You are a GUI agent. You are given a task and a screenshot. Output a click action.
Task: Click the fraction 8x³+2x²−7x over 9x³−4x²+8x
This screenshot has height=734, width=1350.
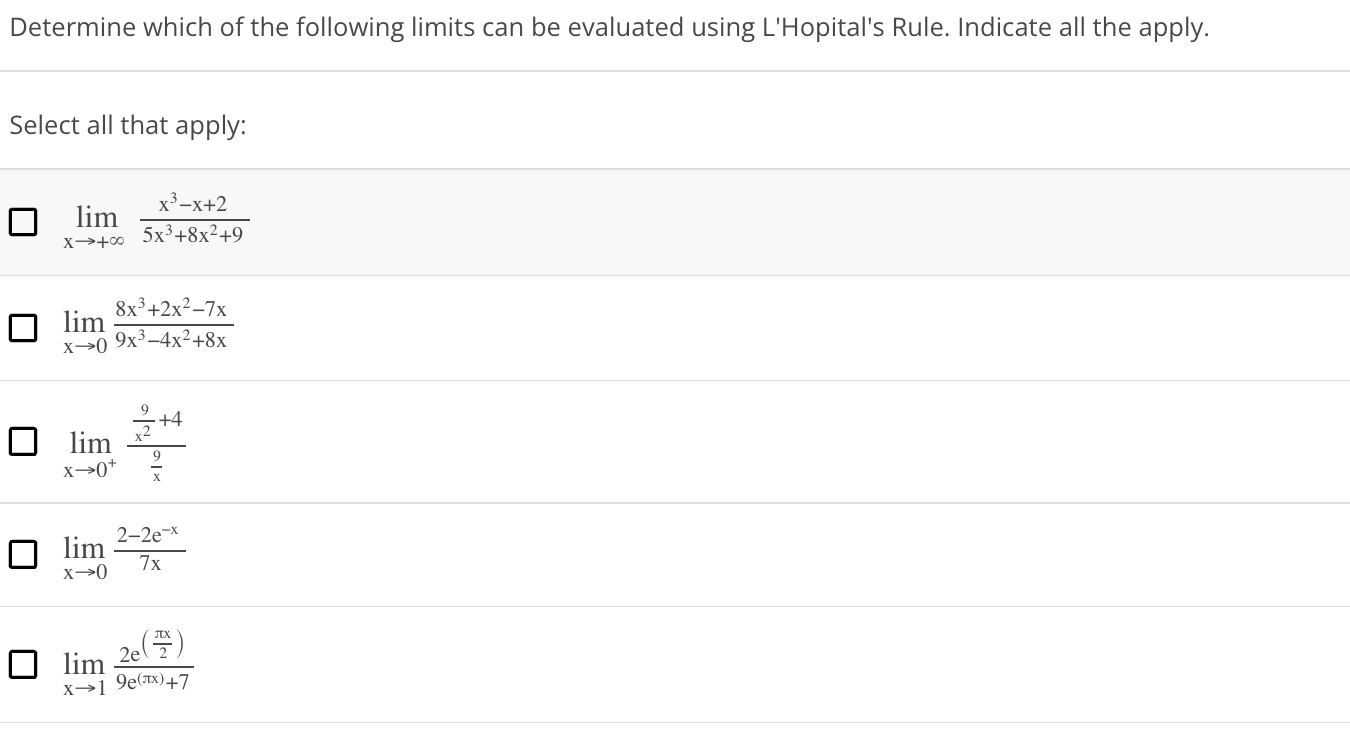coord(172,325)
